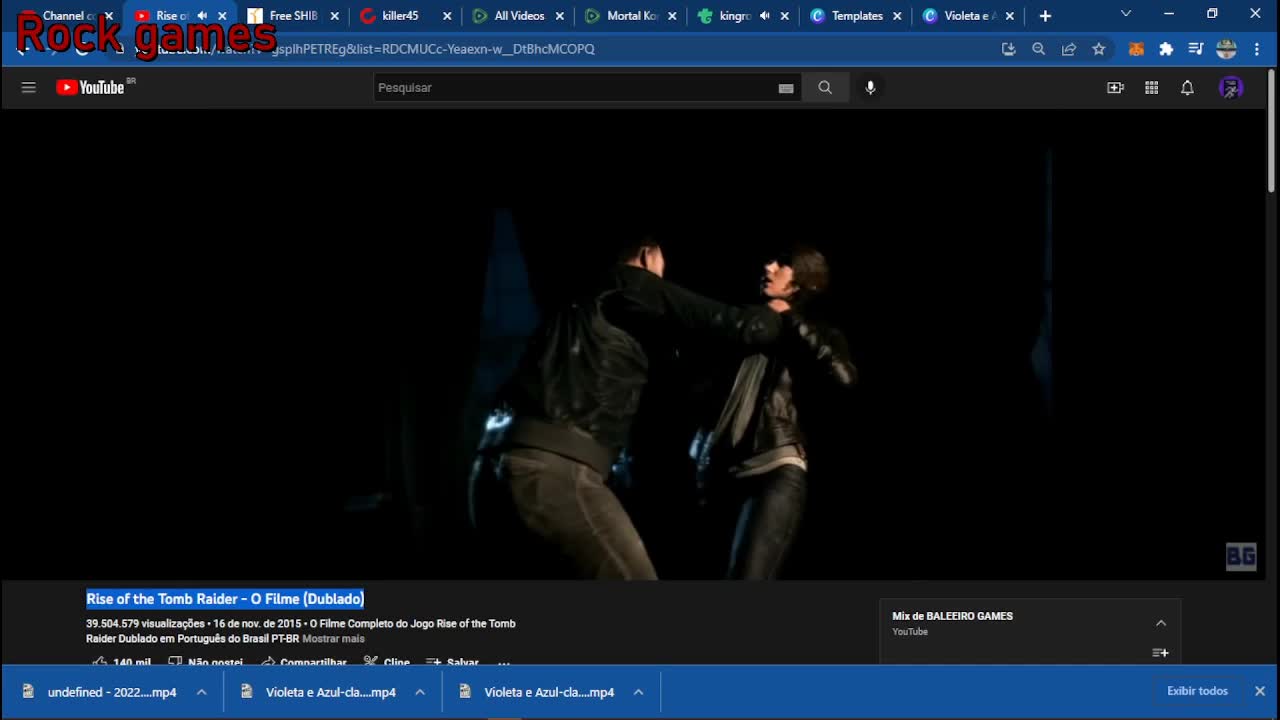This screenshot has width=1280, height=720.
Task: Click Exibir todos downloads button
Action: 1197,691
